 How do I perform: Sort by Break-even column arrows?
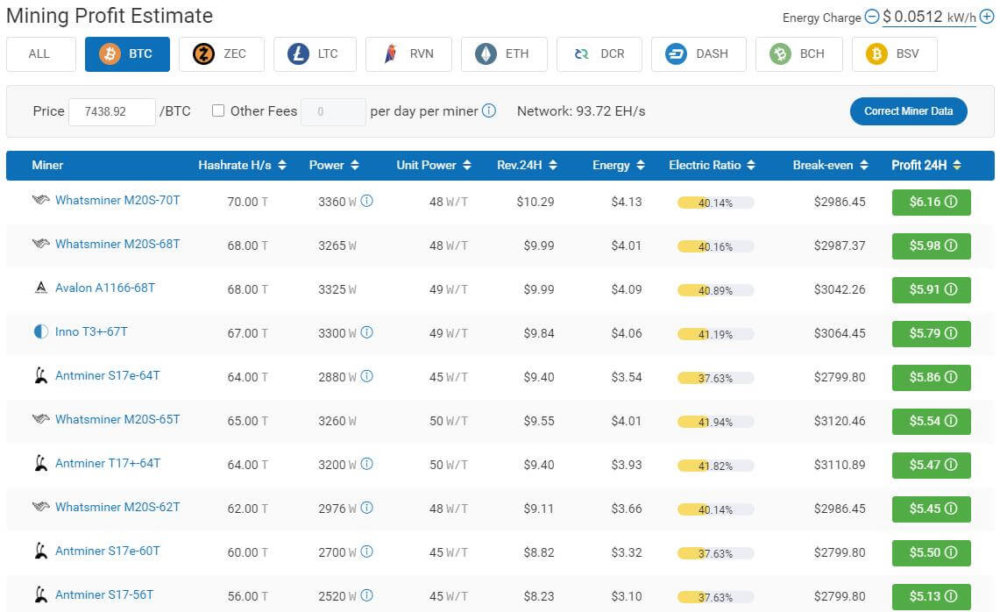point(864,165)
